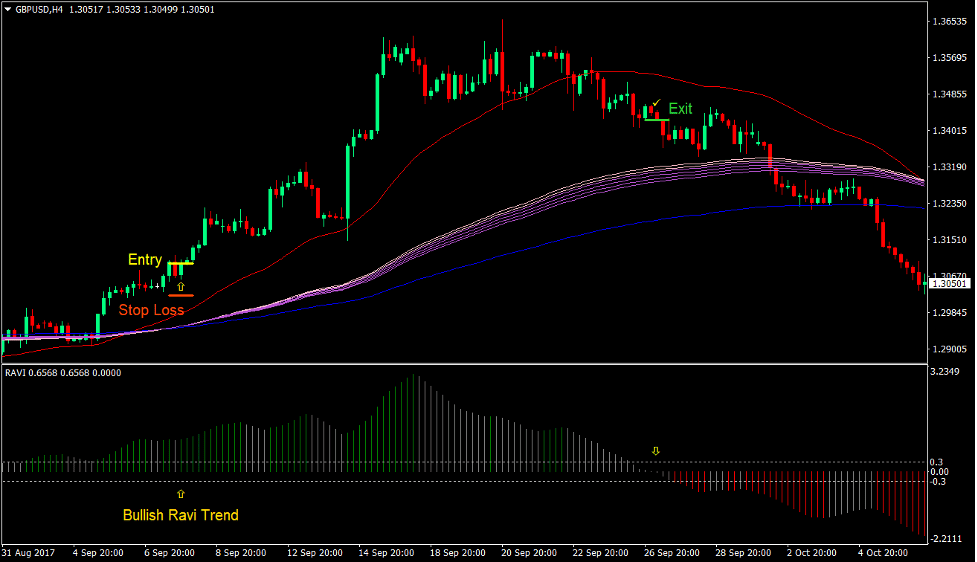Viewport: 977px width, 562px height.
Task: Click the up arrow above Bullish Ravi Trend
Action: (x=181, y=494)
